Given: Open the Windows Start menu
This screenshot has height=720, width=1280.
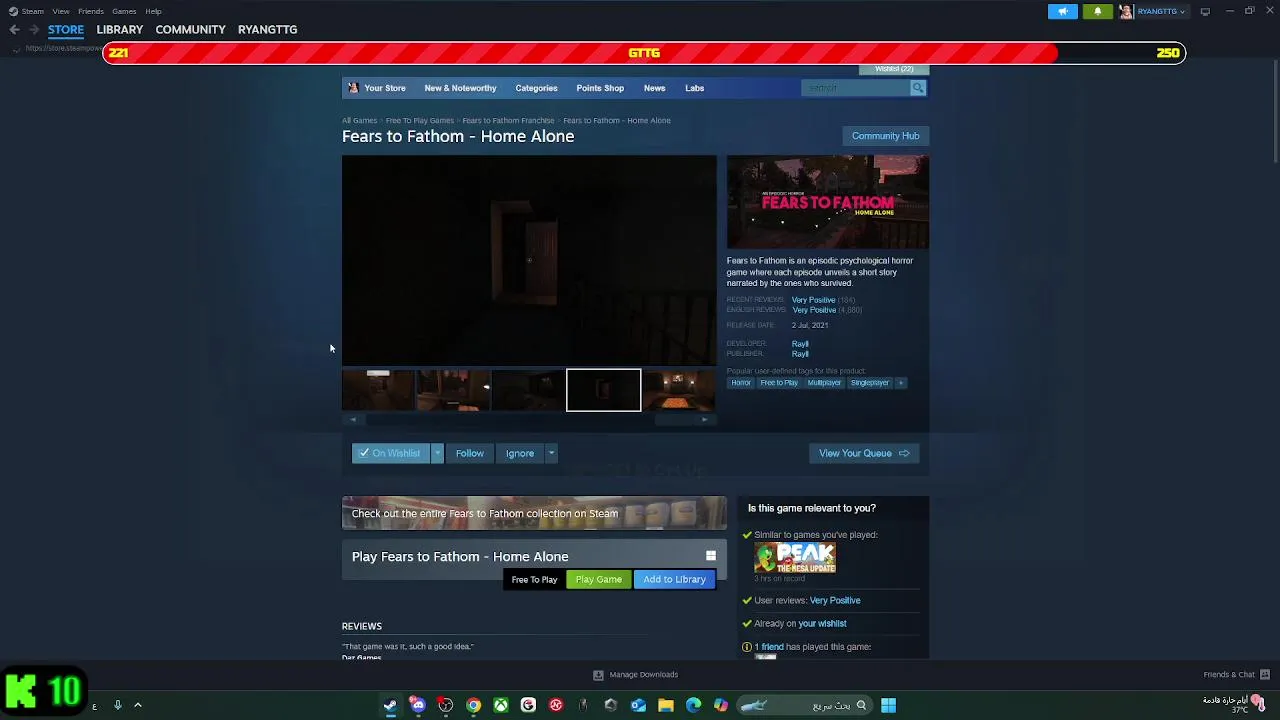Looking at the screenshot, I should pyautogui.click(x=888, y=705).
